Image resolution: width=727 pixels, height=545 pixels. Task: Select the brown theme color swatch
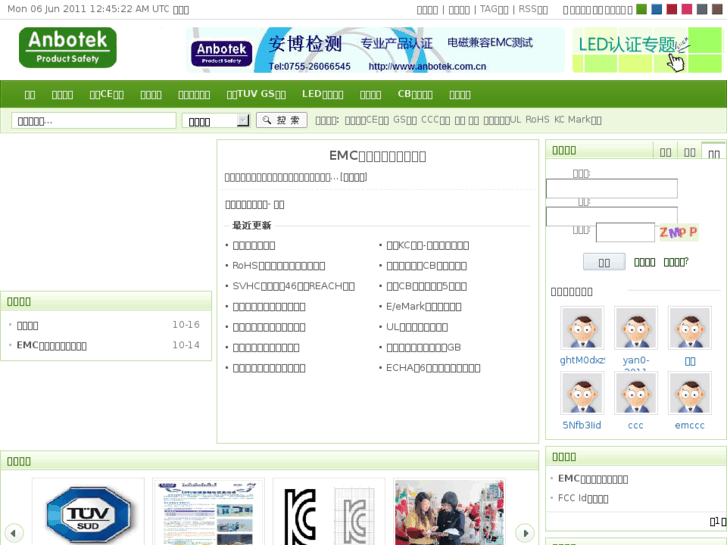click(717, 9)
